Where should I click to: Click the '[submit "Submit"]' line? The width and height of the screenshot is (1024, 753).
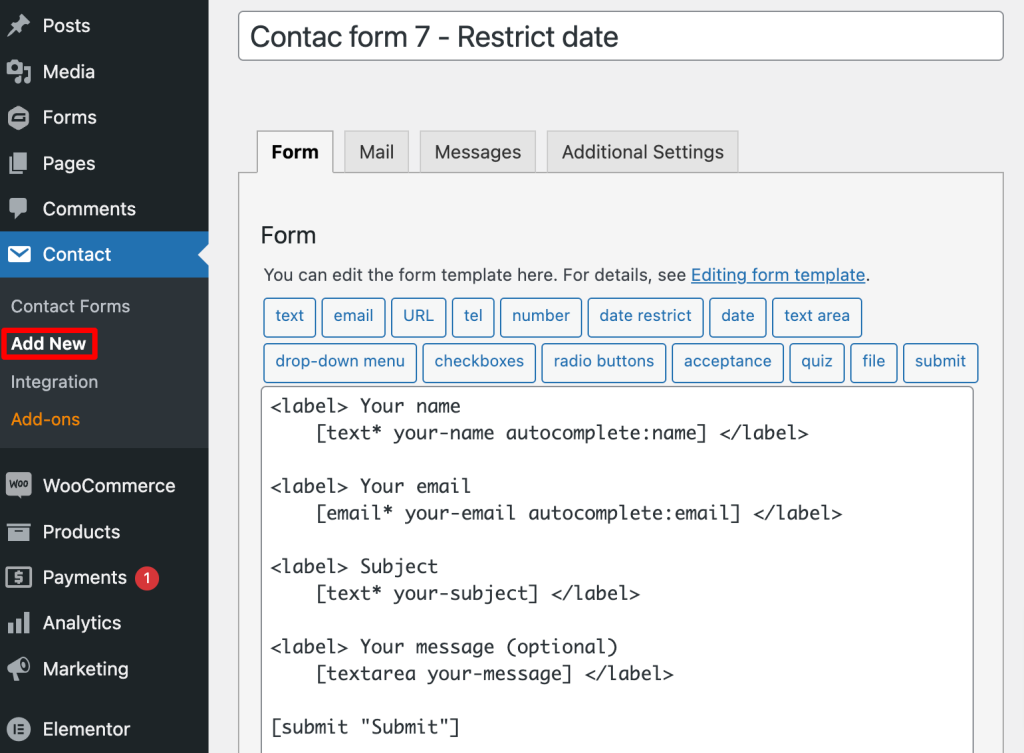(366, 727)
